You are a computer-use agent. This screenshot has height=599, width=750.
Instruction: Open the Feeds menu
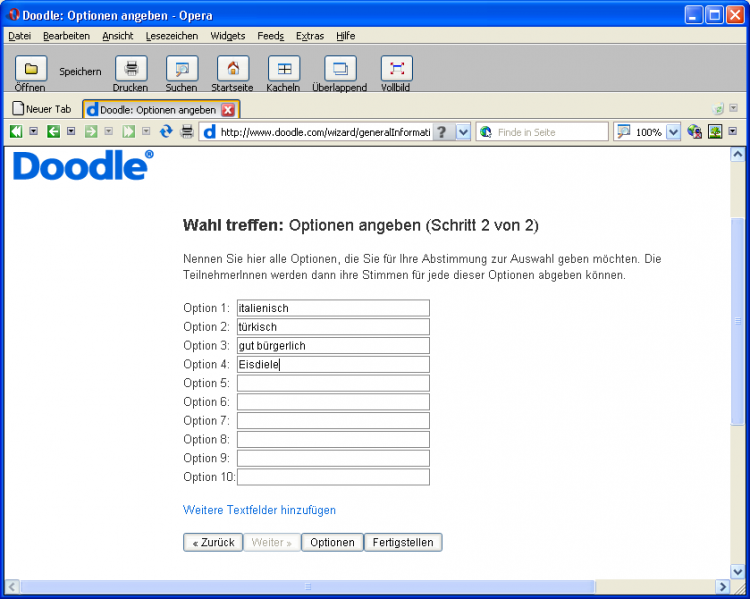click(x=271, y=36)
